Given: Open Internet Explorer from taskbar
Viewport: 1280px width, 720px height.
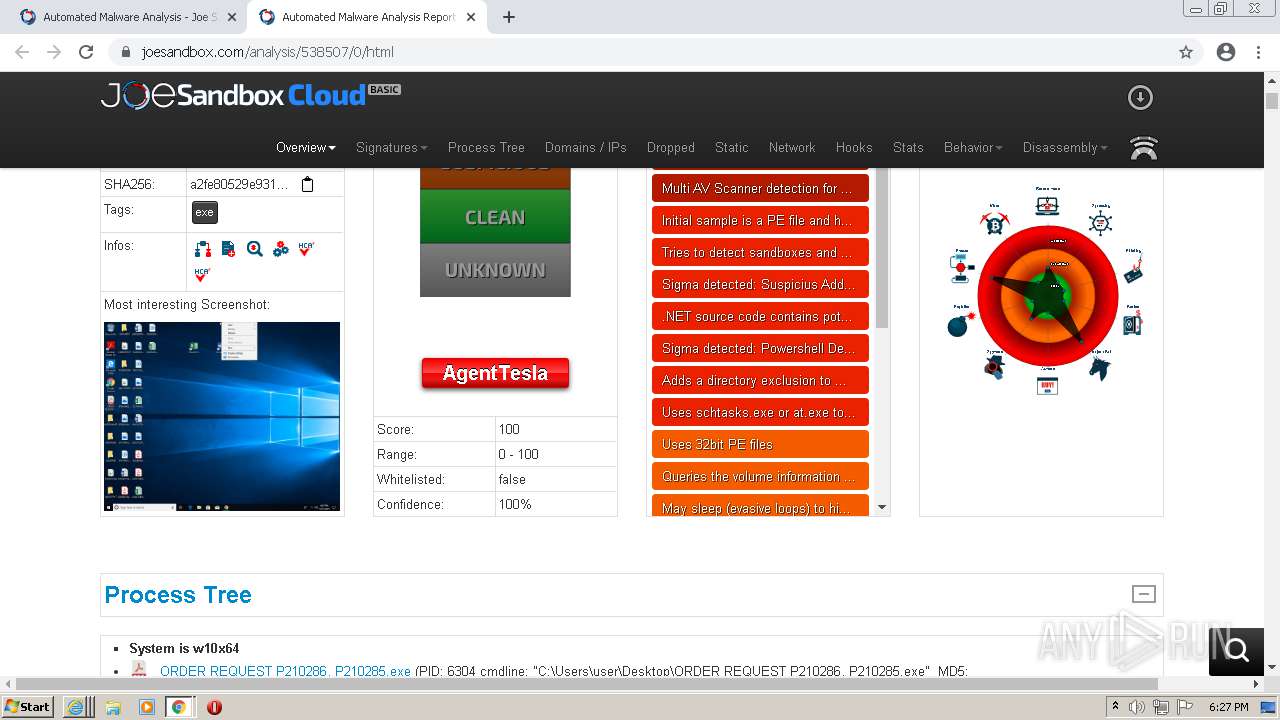Looking at the screenshot, I should pos(76,706).
